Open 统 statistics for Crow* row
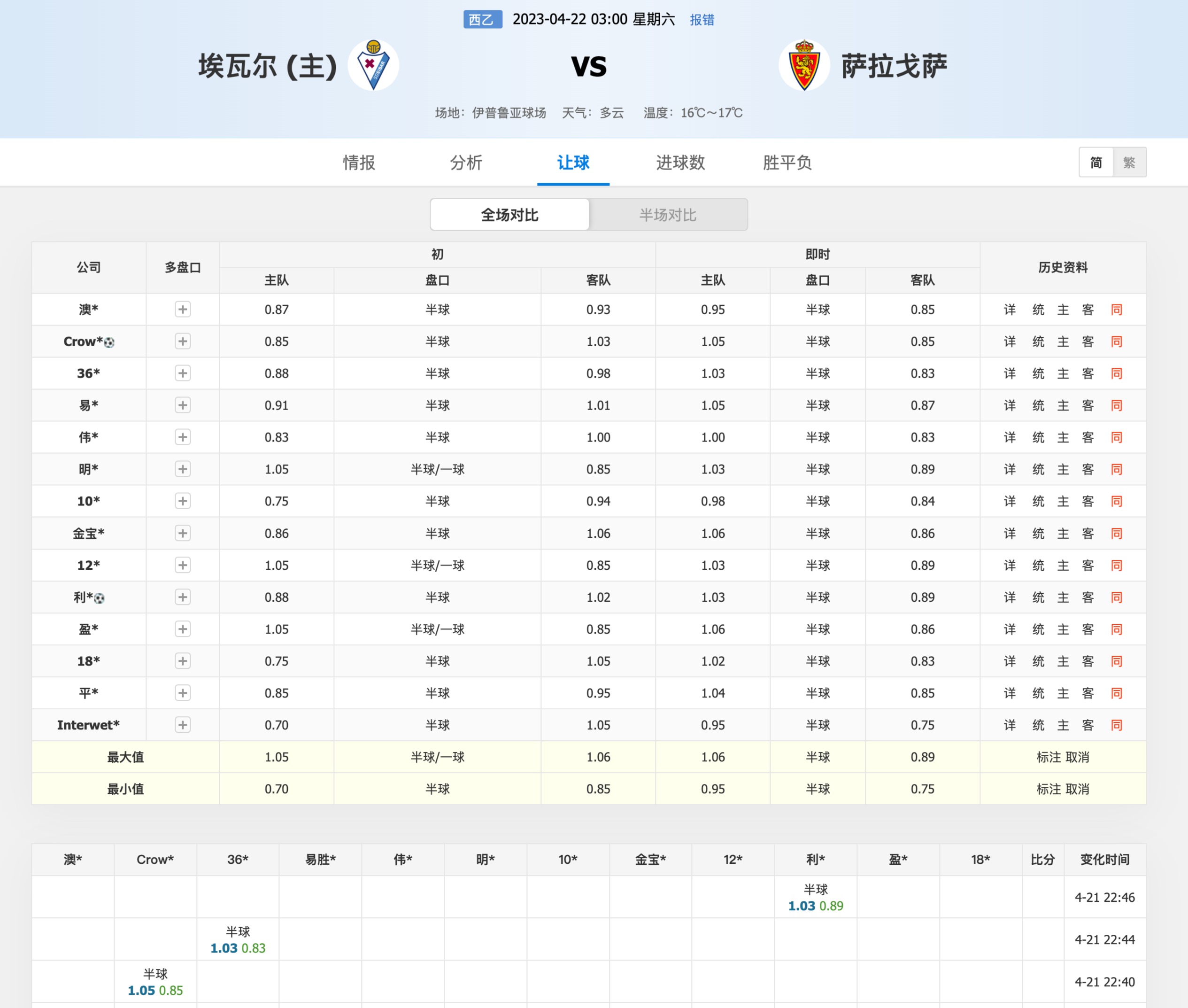The image size is (1188, 1008). (x=1038, y=341)
